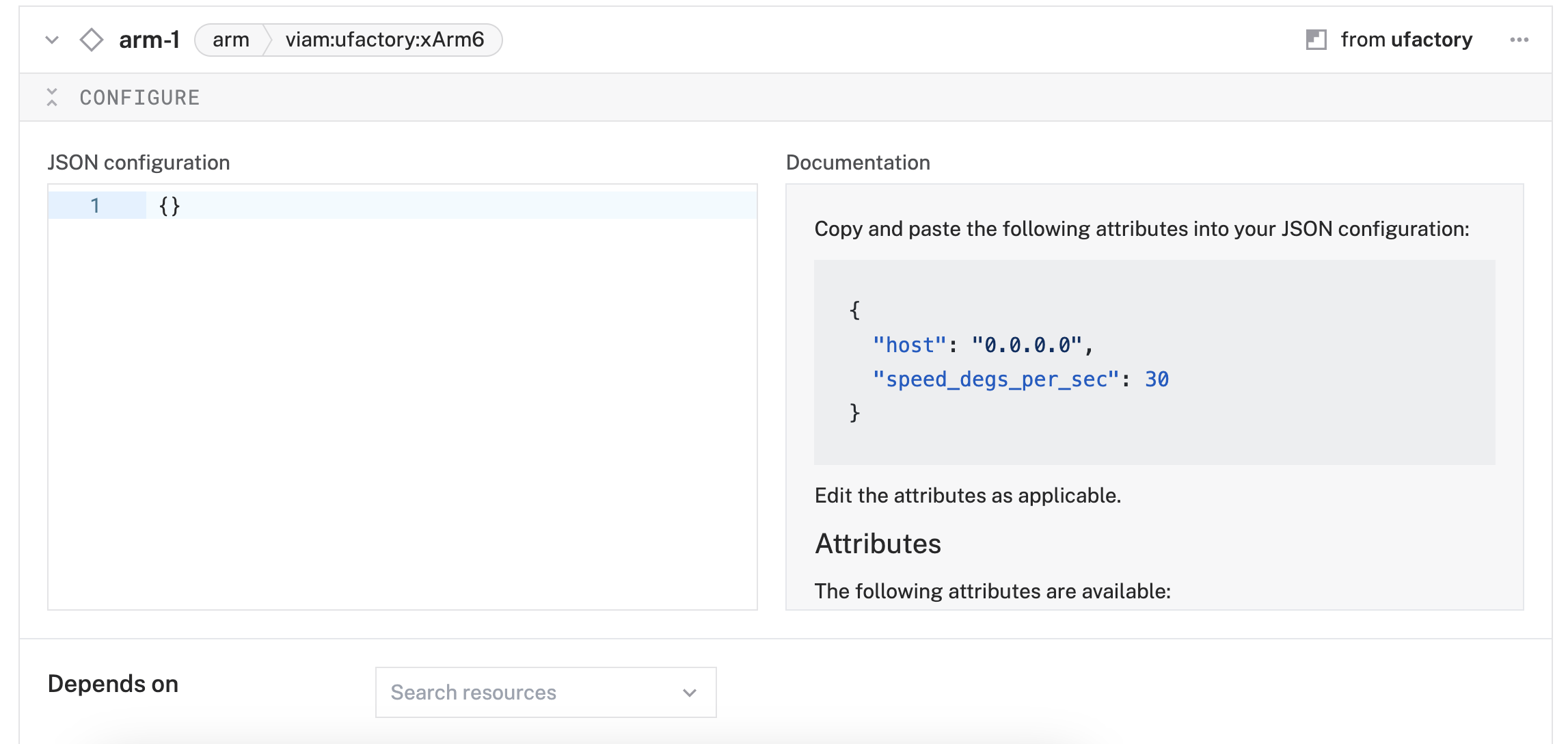Click the 'Edit the attributes as applicable' text
The image size is (1568, 744).
pyautogui.click(x=968, y=495)
